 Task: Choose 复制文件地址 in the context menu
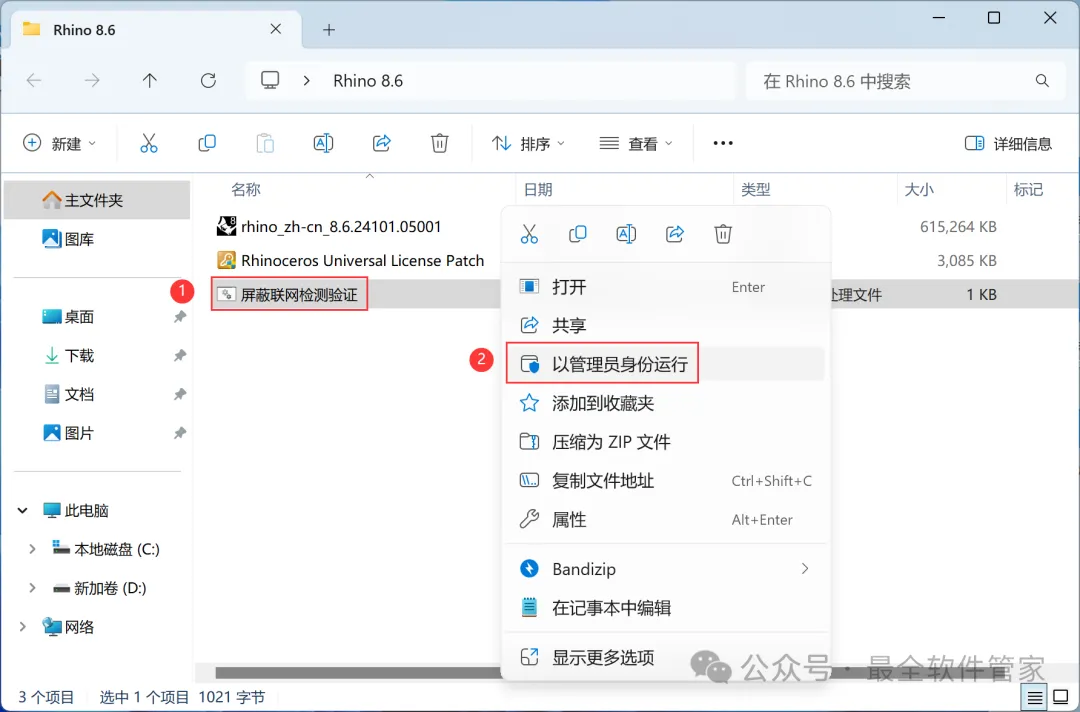pos(665,481)
